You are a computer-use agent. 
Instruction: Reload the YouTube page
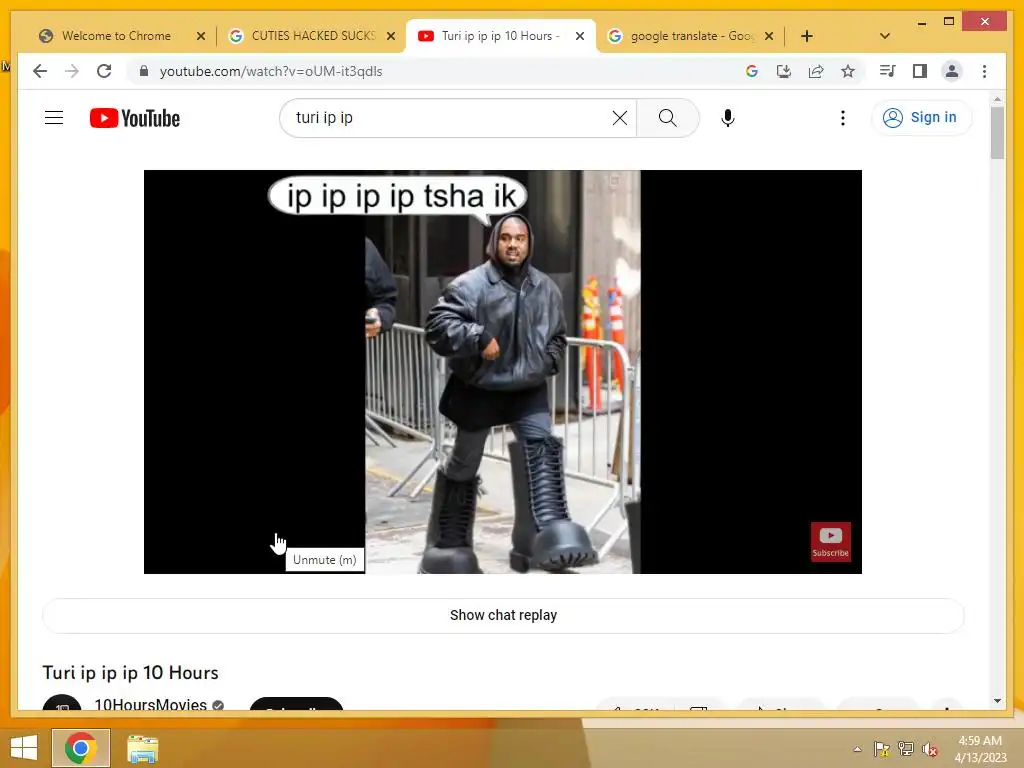[104, 71]
